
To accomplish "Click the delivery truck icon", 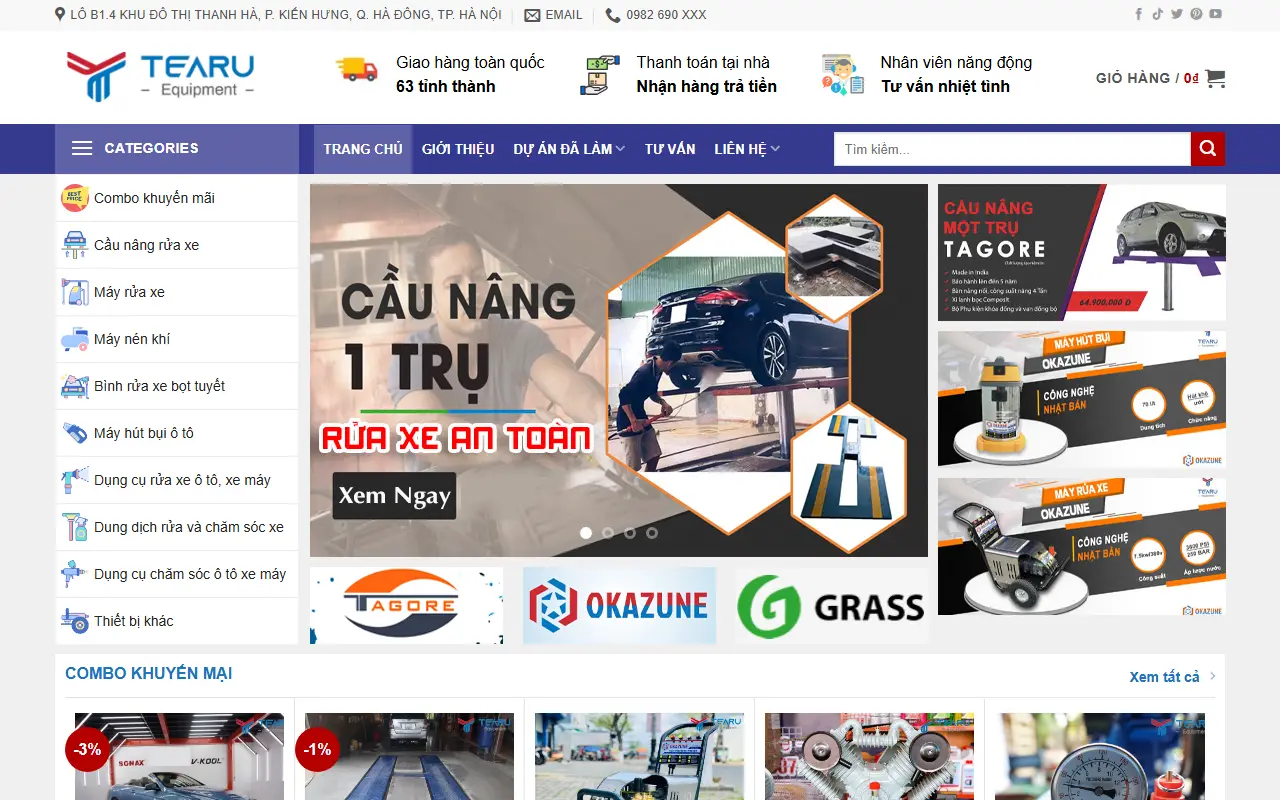I will pyautogui.click(x=357, y=69).
